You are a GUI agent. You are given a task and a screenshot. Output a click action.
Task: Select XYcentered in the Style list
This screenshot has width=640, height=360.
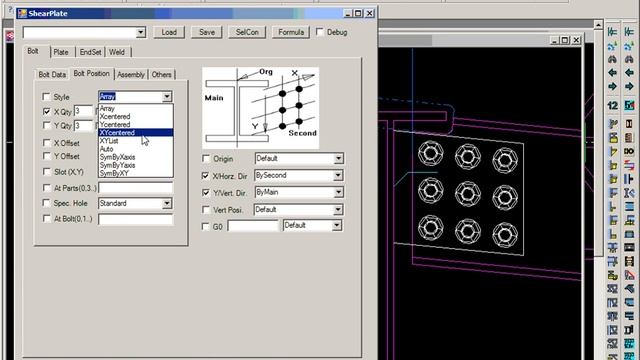point(136,133)
